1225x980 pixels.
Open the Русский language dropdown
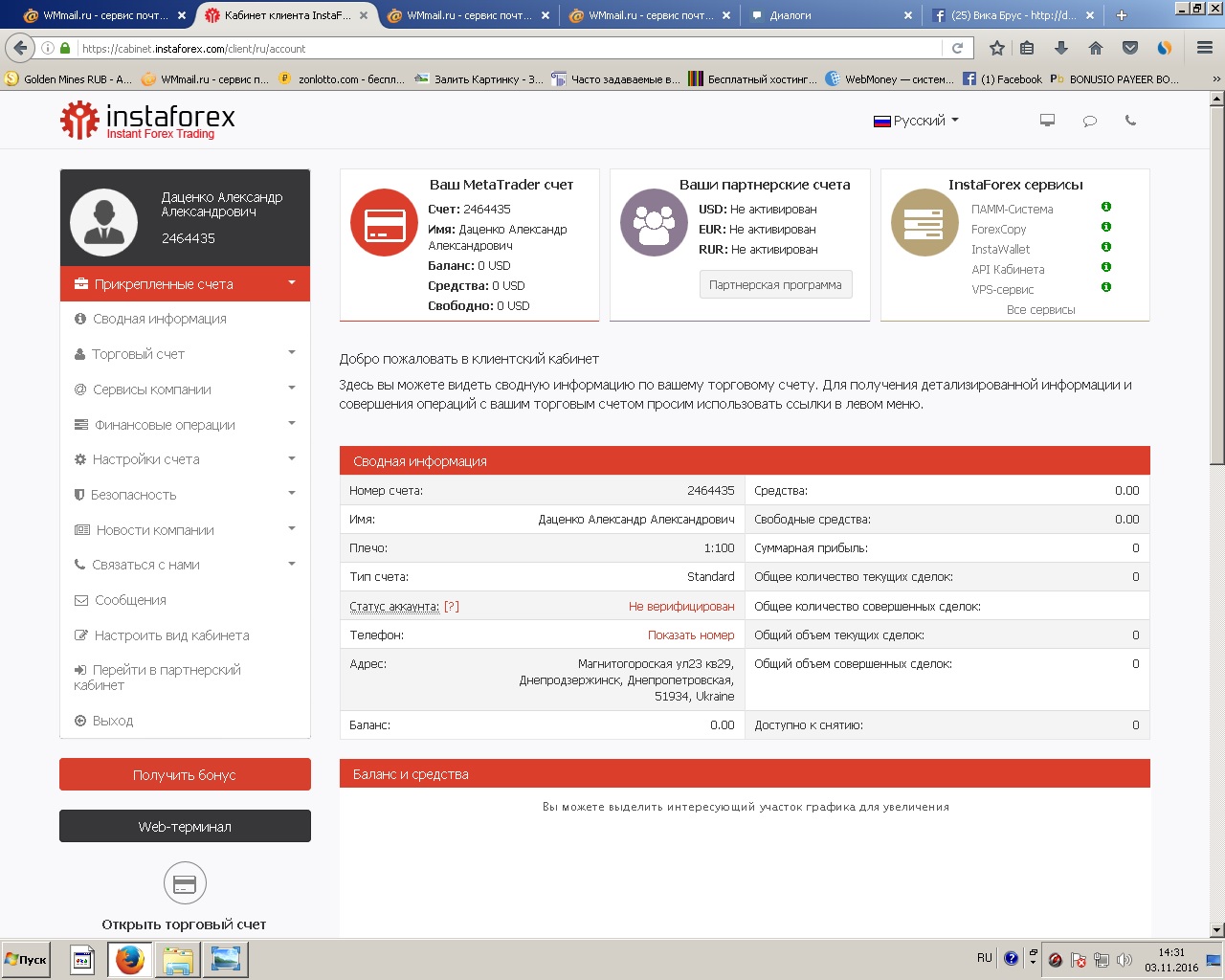point(916,121)
